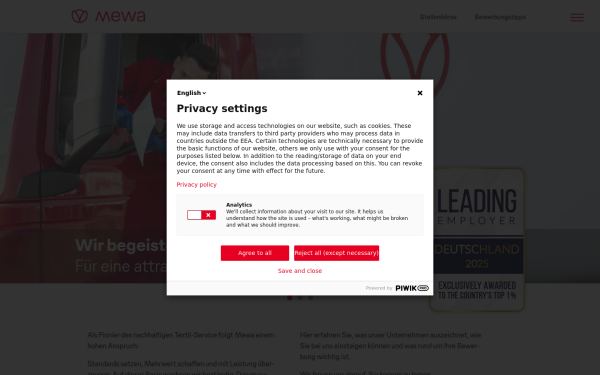
Task: Toggle the Analytics consent switch
Action: [201, 215]
